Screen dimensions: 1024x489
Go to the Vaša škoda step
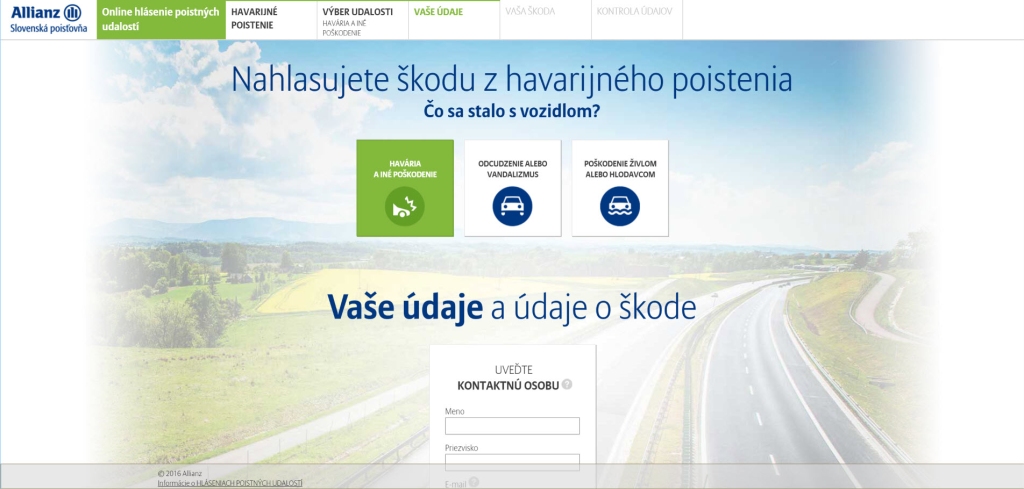tap(545, 20)
